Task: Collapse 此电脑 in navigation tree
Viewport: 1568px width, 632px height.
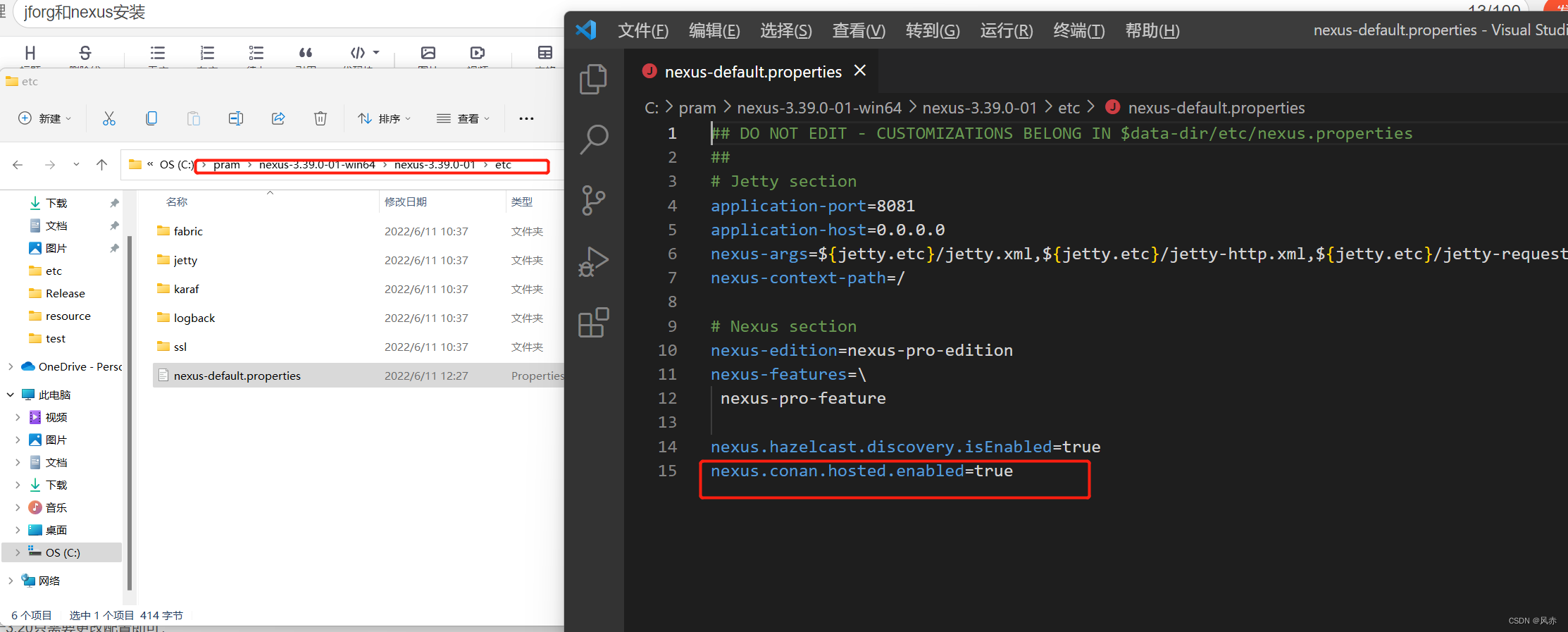Action: (11, 395)
